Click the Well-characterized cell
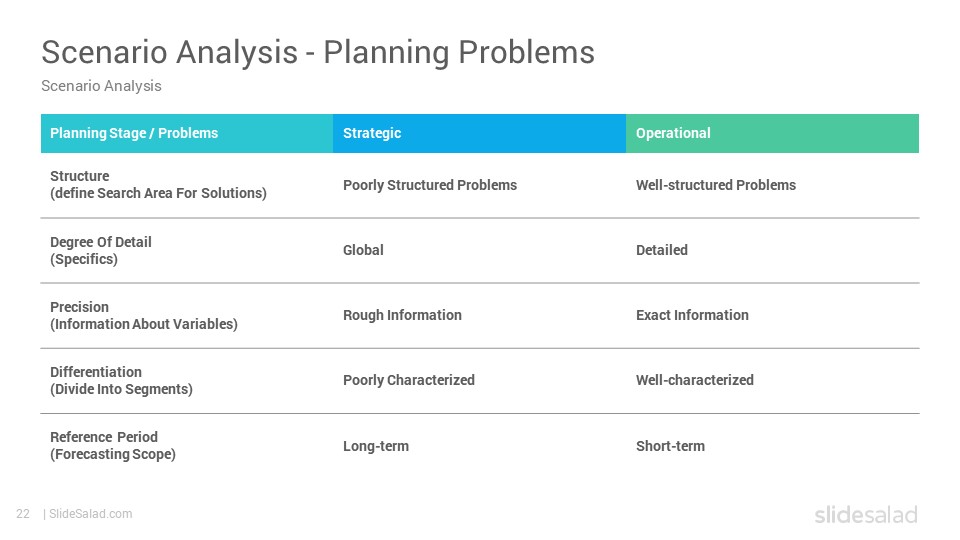Image resolution: width=960 pixels, height=540 pixels. click(694, 380)
